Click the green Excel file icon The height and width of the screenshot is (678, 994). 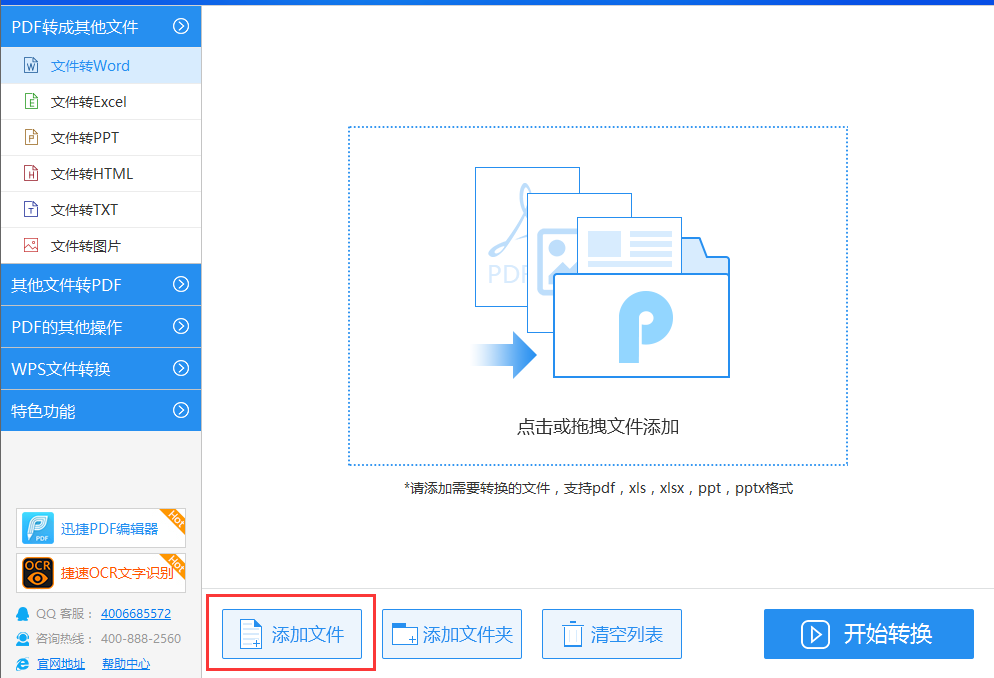point(31,101)
